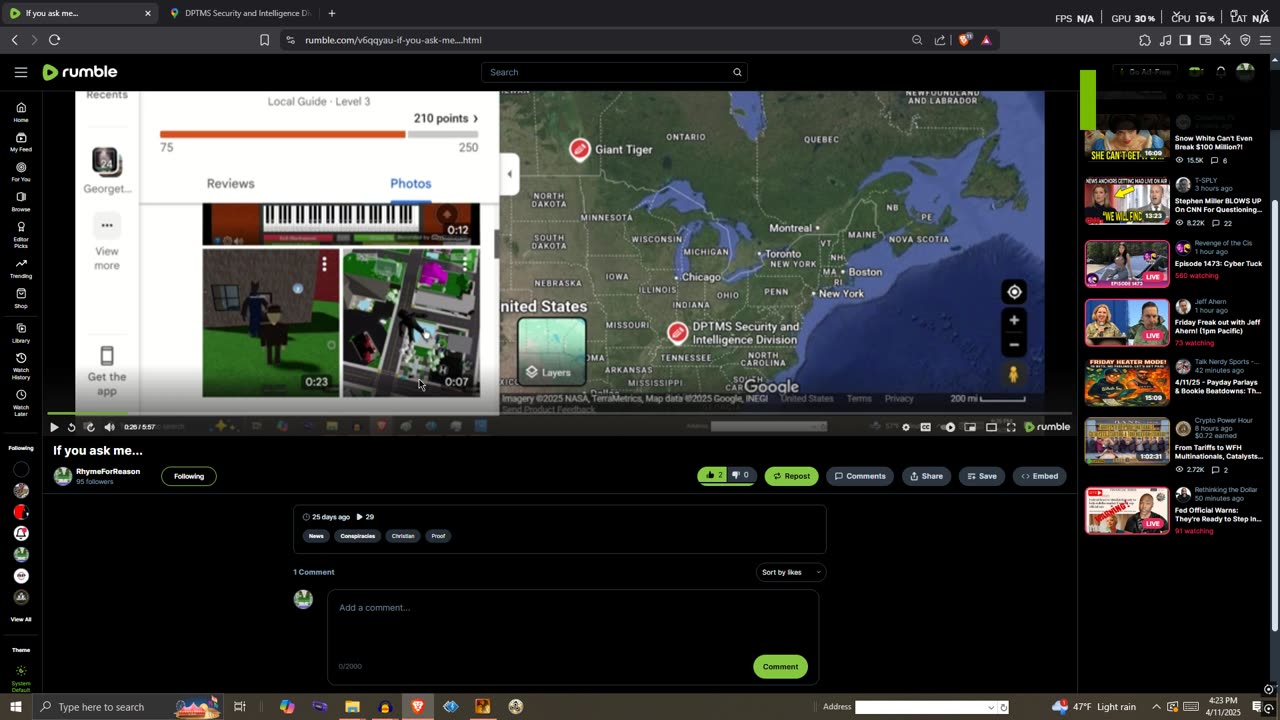Image resolution: width=1280 pixels, height=720 pixels.
Task: Select the Proof tag
Action: [438, 536]
